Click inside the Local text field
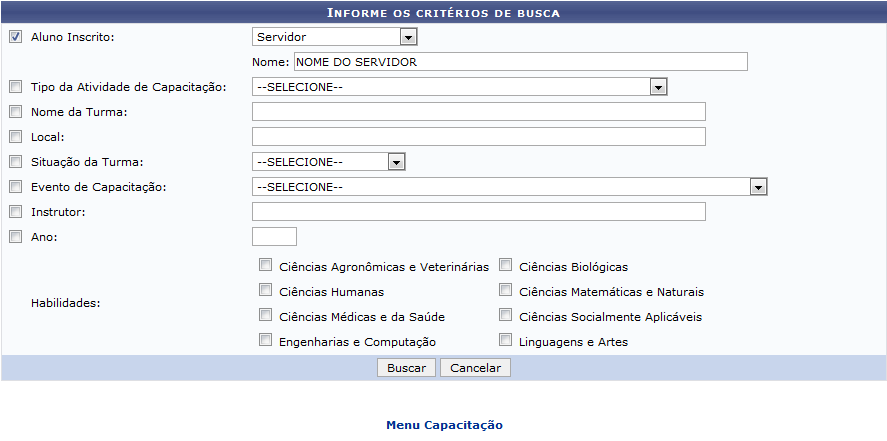 [479, 136]
